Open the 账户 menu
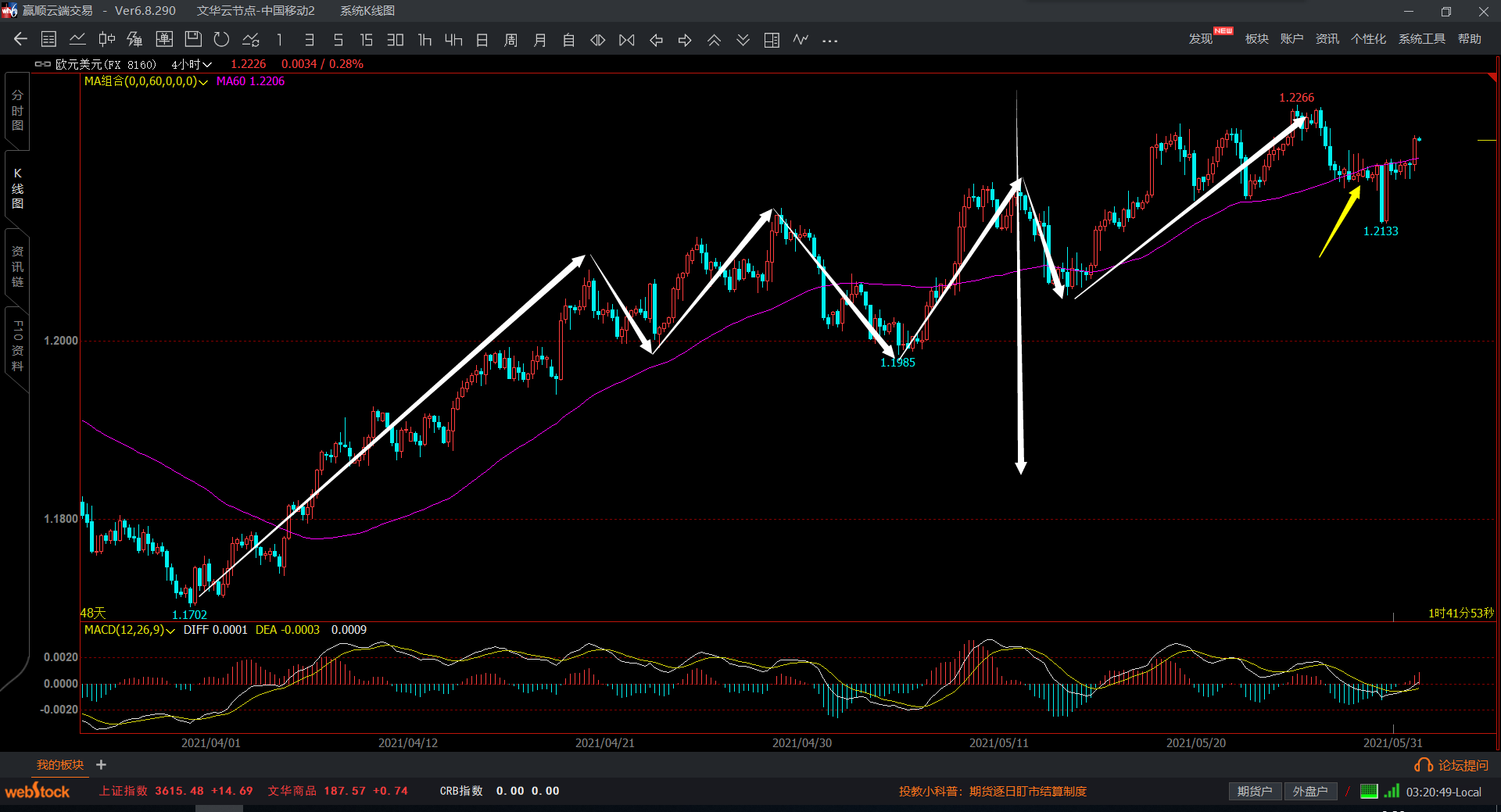The width and height of the screenshot is (1501, 812). [x=1292, y=39]
